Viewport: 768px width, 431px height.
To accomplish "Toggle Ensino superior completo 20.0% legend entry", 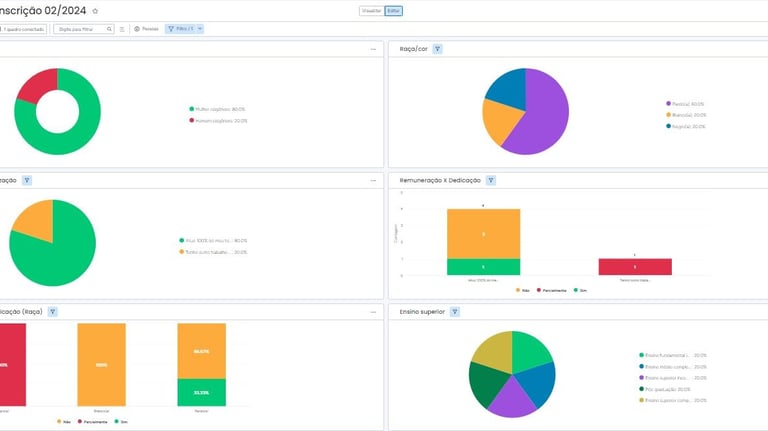I will click(x=673, y=400).
